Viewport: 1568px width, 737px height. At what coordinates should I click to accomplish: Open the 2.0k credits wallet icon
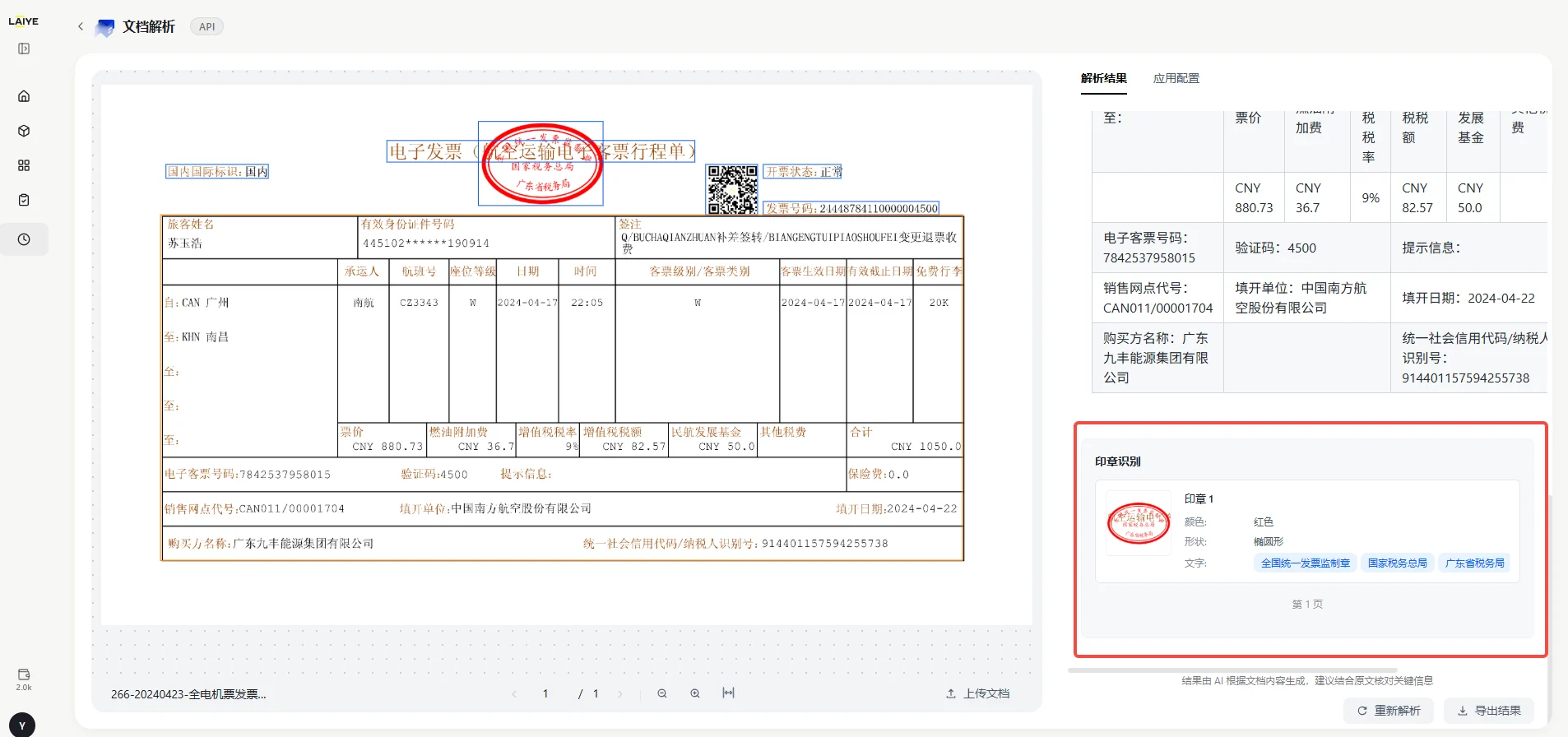pos(24,679)
